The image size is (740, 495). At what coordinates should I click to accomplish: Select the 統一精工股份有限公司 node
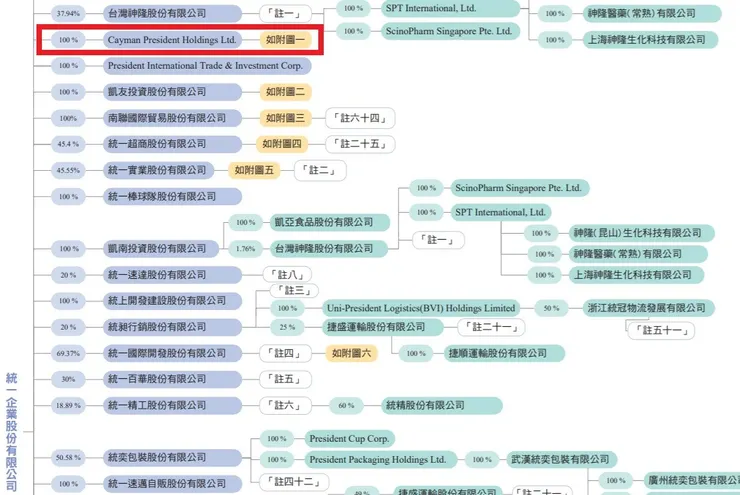tap(172, 405)
